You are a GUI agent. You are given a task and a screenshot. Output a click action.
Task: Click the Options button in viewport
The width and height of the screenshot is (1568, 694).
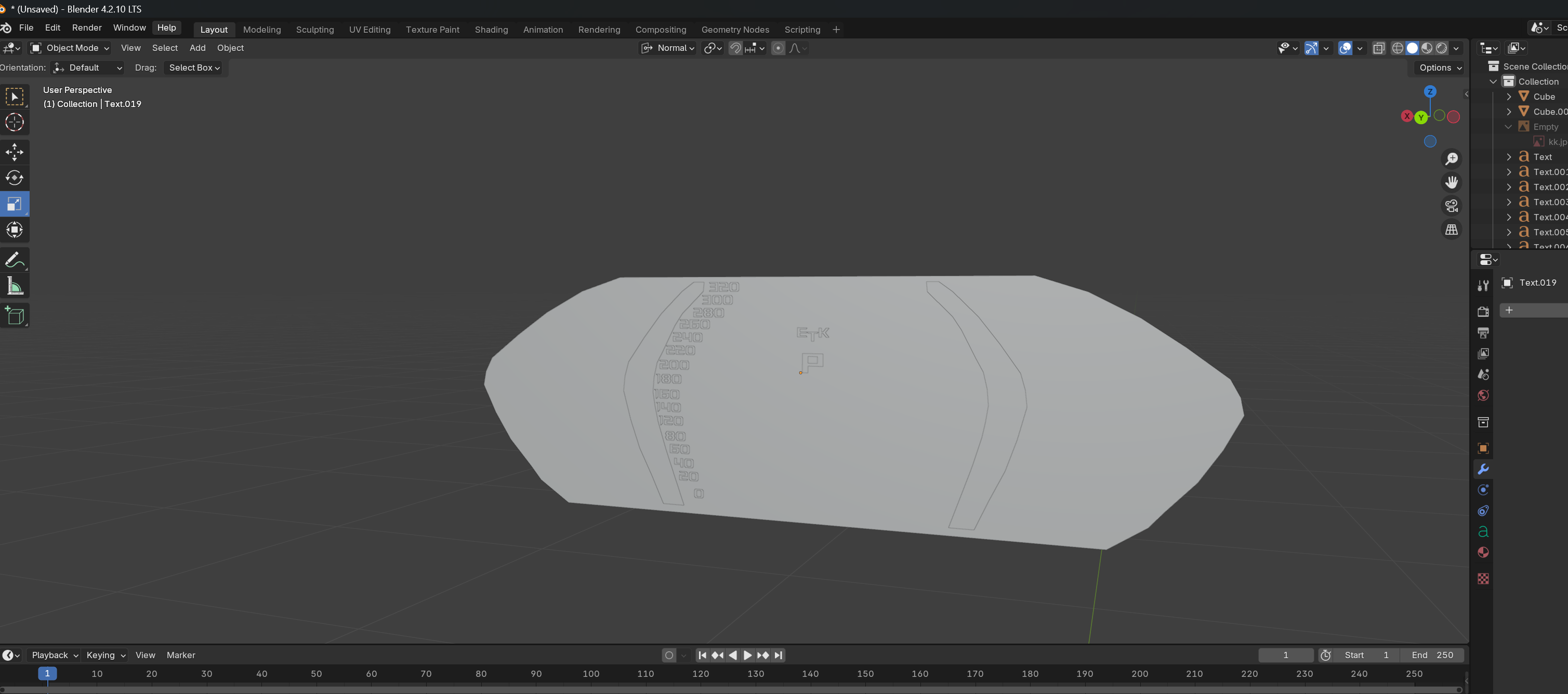(1440, 68)
